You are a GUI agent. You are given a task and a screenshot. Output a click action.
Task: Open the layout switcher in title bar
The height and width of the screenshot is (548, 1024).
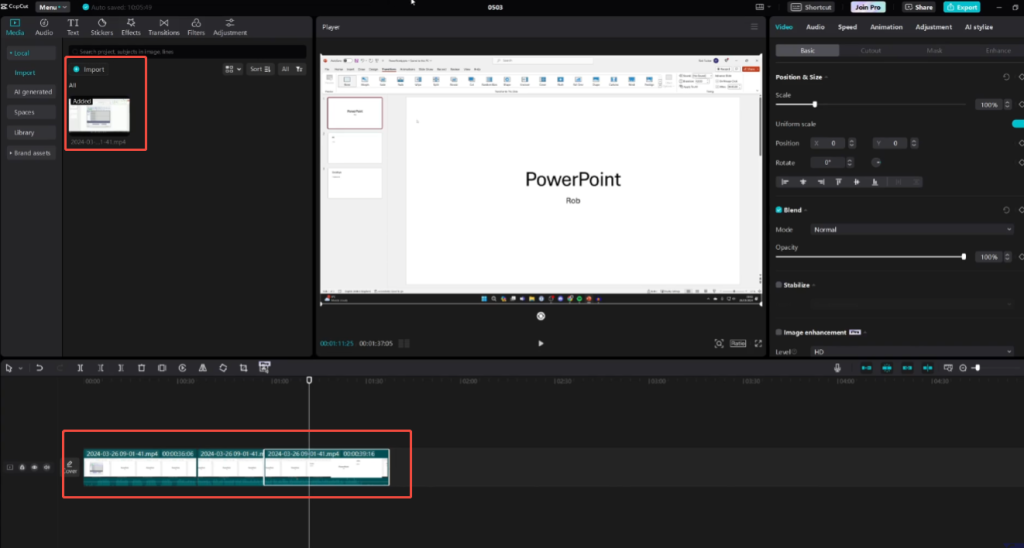click(763, 7)
